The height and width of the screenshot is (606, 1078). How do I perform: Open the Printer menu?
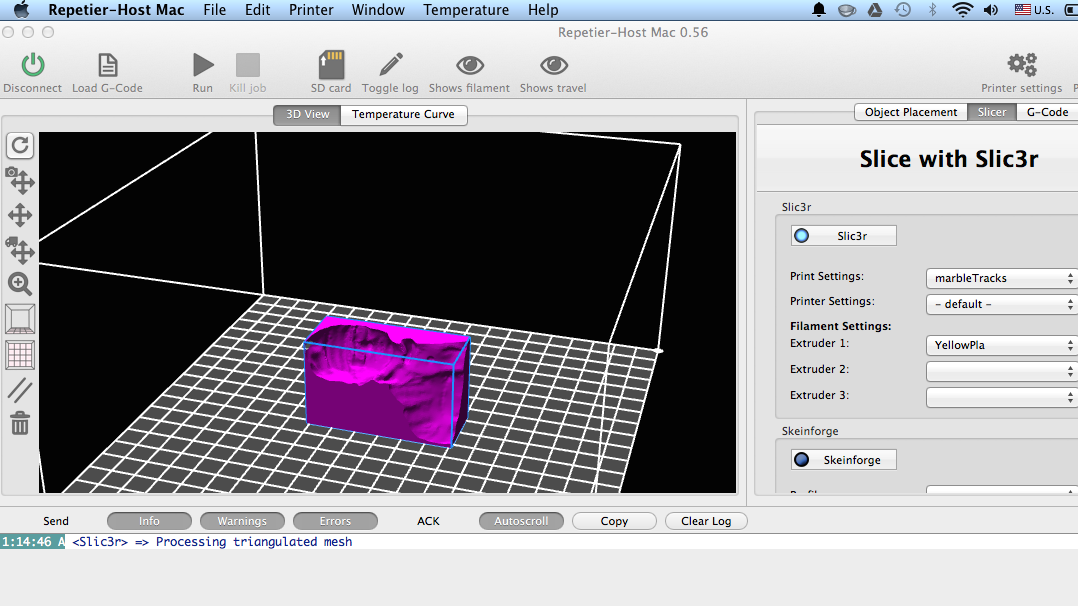pos(311,10)
